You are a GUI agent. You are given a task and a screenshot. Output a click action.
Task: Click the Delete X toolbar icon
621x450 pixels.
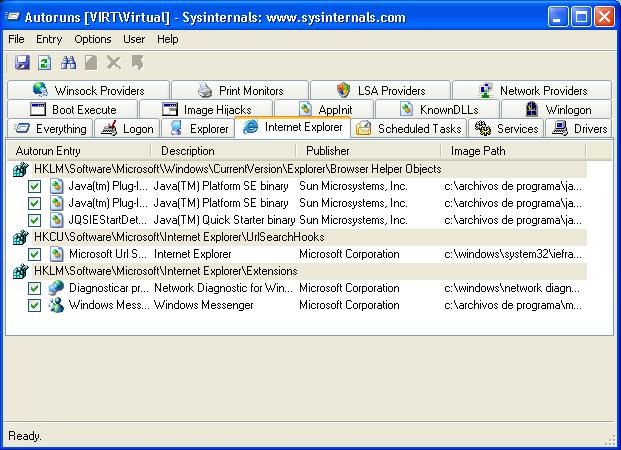(114, 63)
